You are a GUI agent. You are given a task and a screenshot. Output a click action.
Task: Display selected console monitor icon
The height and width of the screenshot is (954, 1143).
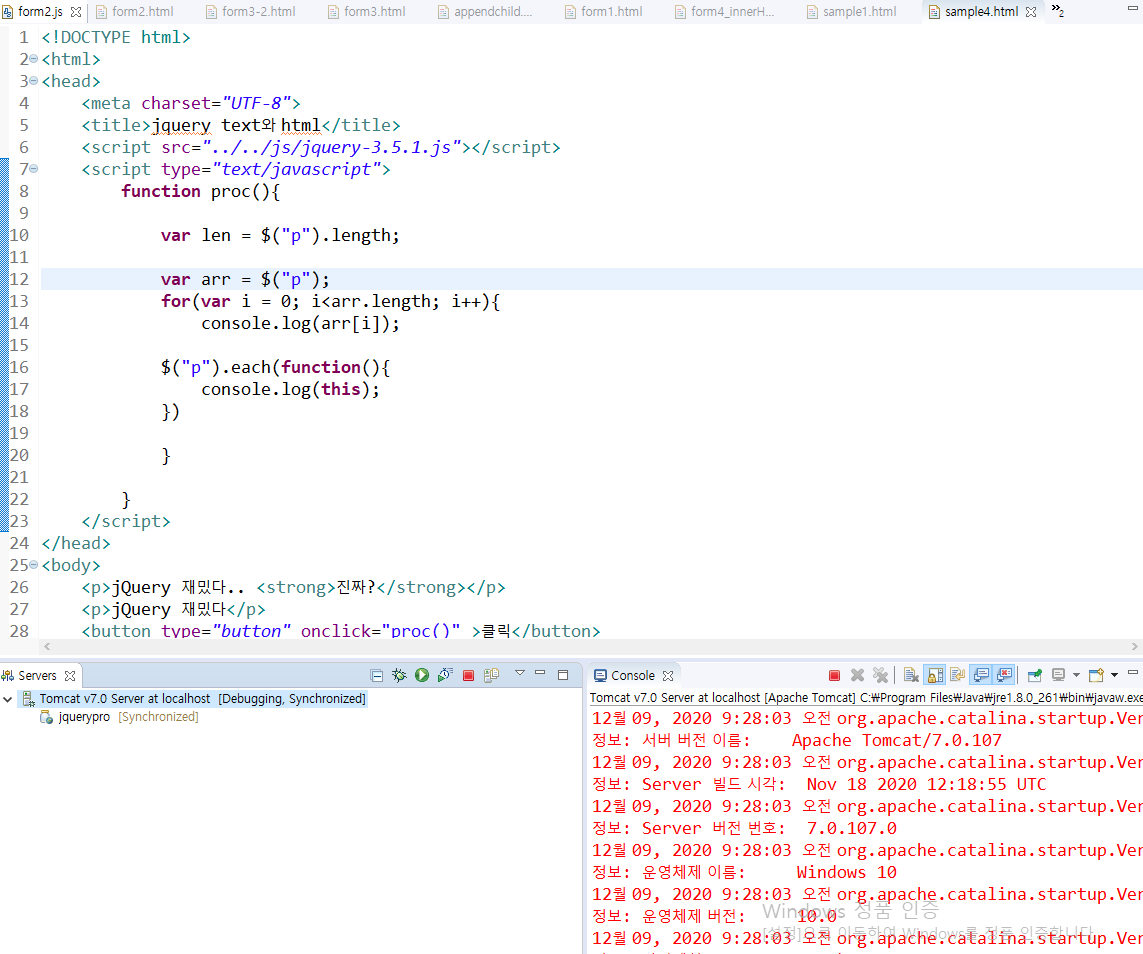tap(1058, 676)
